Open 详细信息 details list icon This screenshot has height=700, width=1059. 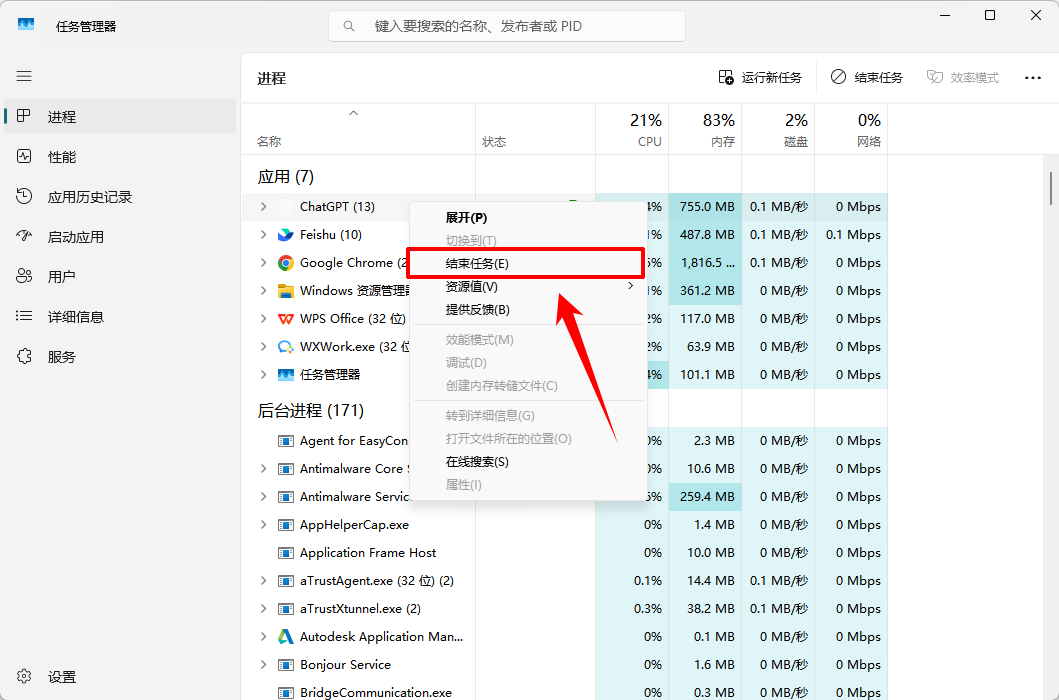click(x=24, y=316)
